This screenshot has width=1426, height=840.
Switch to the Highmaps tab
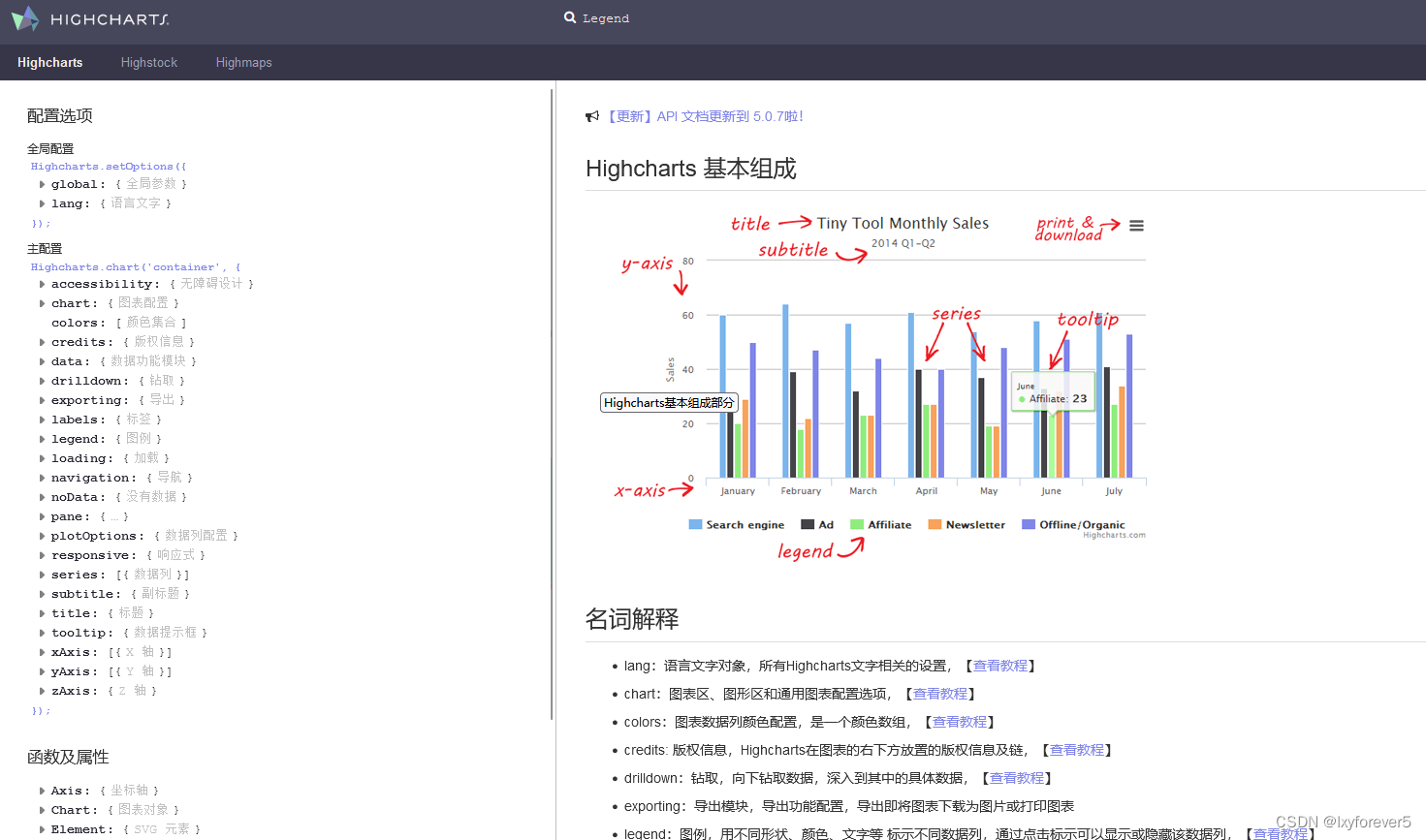243,62
